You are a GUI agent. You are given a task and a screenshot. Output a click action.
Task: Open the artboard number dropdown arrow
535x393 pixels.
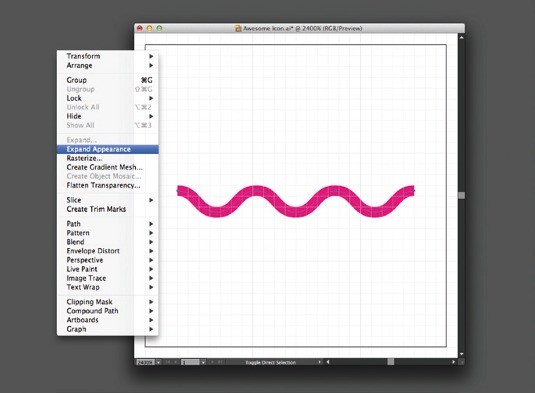[x=203, y=362]
